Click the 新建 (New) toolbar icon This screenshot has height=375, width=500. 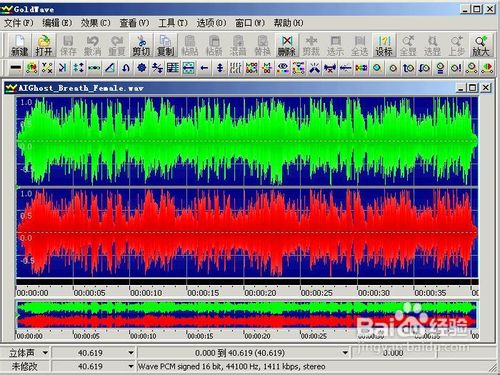click(x=19, y=45)
